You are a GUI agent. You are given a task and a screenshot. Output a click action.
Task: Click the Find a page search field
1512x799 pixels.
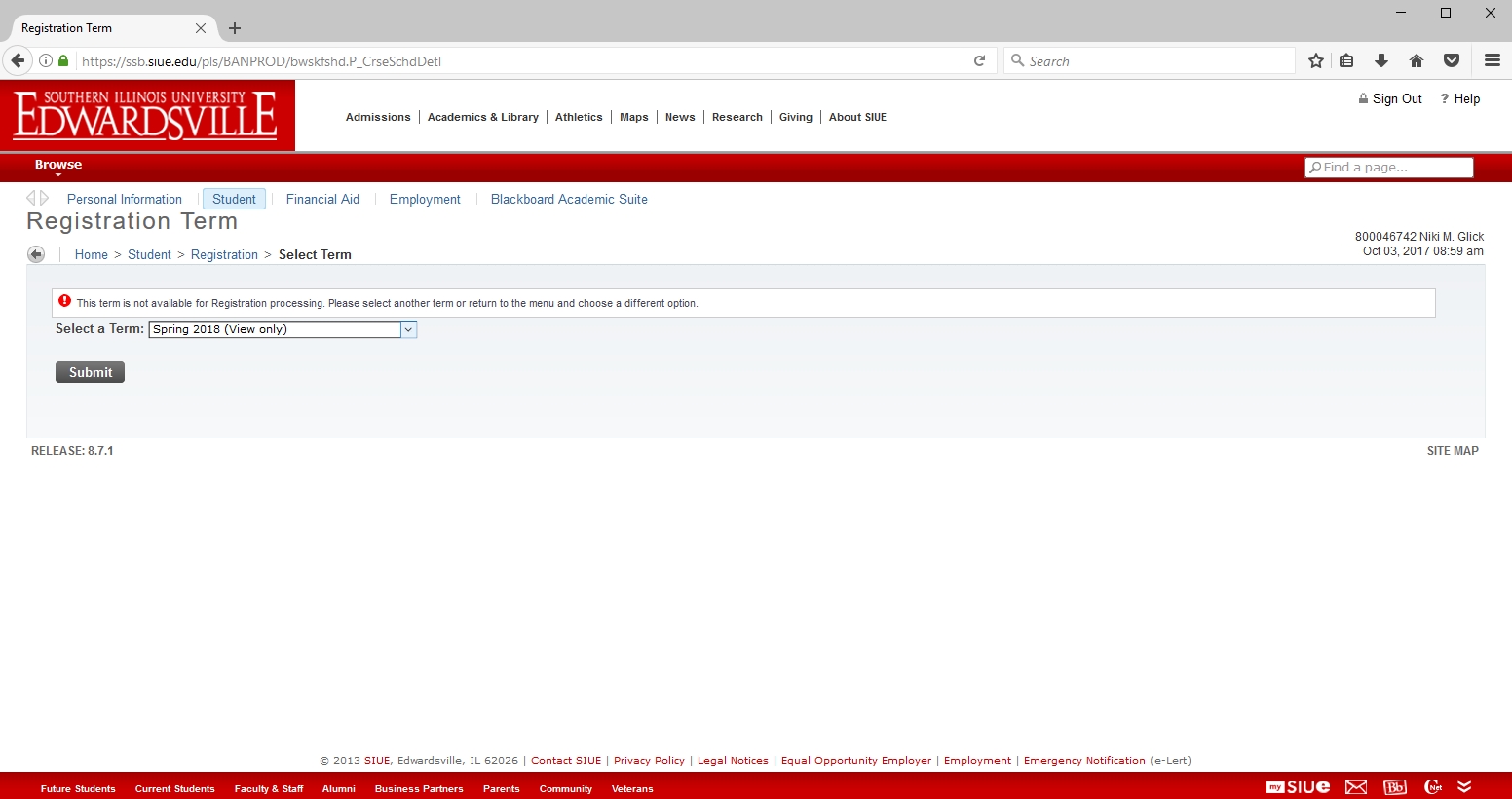(1389, 168)
